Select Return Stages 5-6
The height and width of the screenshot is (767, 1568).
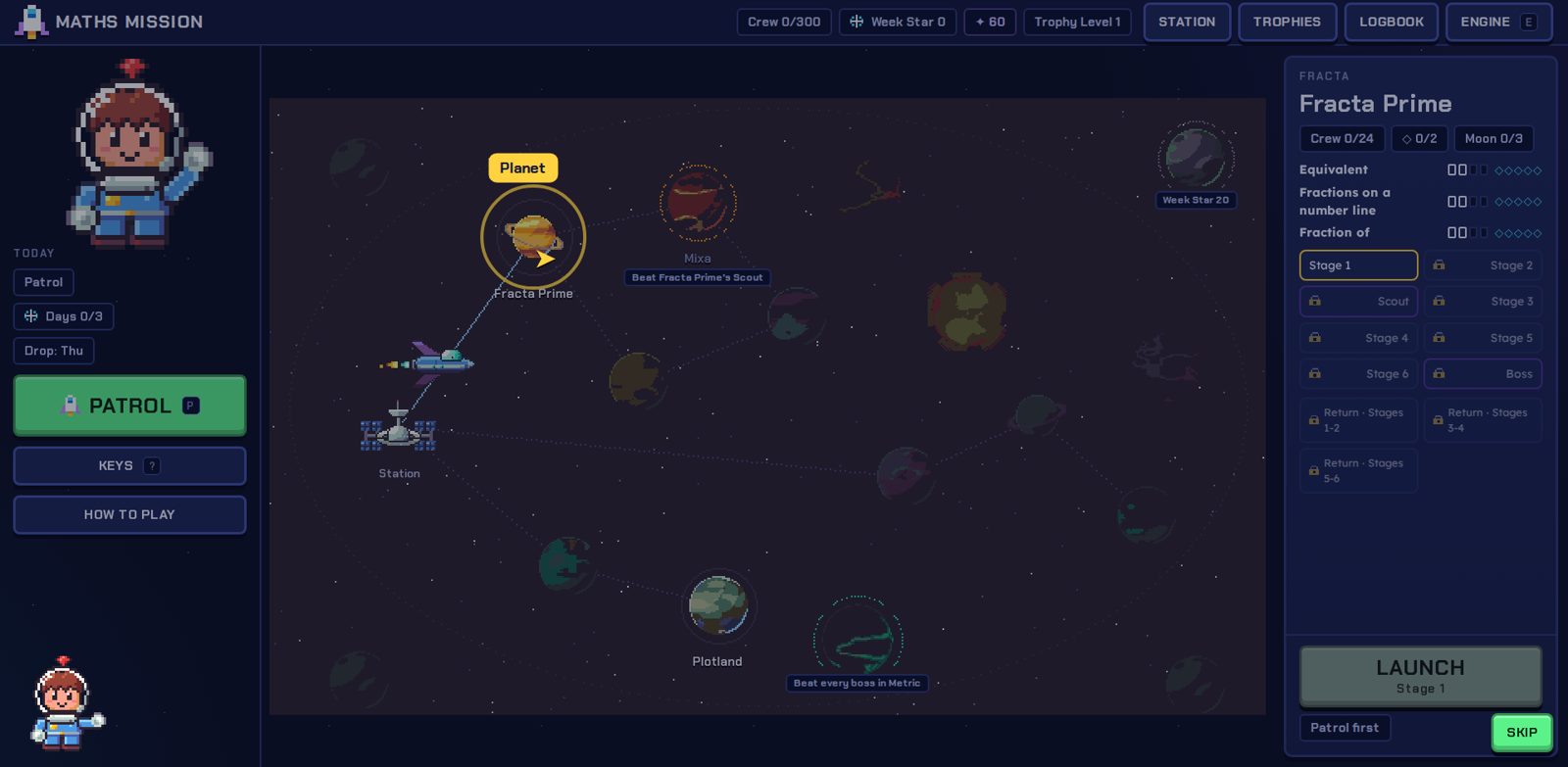[1358, 471]
